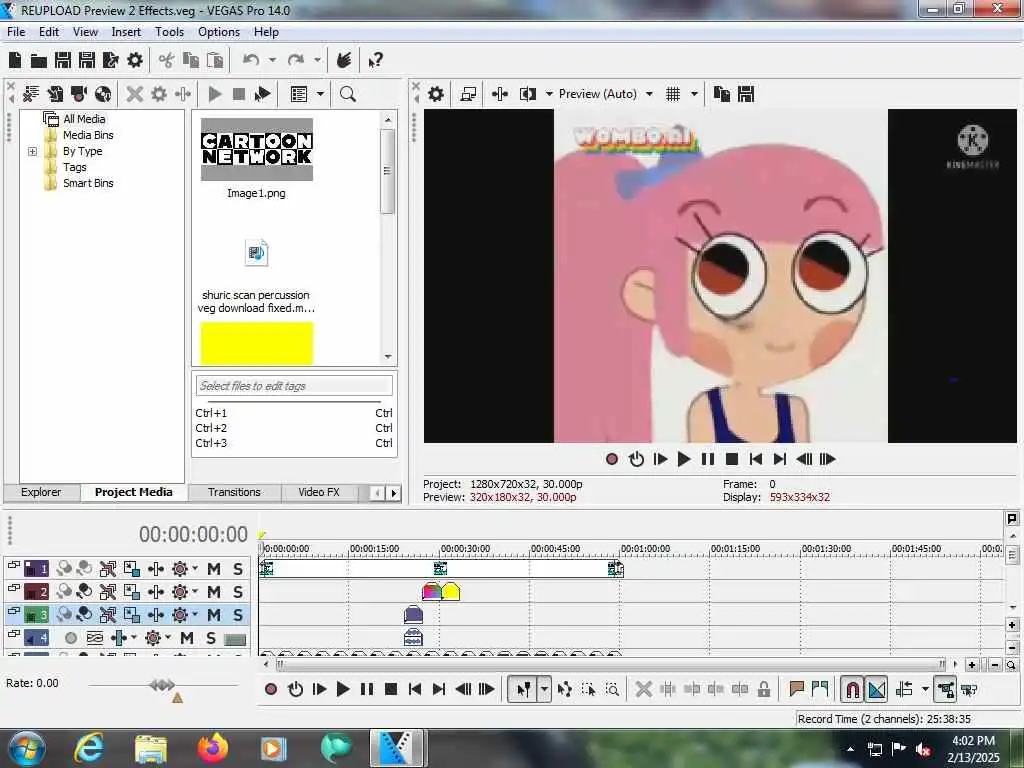Open Firefox from the Windows taskbar
The image size is (1024, 768).
pyautogui.click(x=213, y=748)
